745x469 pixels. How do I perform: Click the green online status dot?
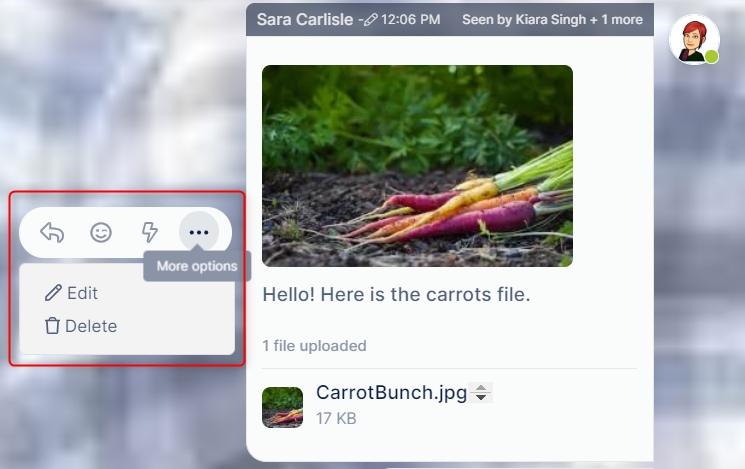point(711,57)
